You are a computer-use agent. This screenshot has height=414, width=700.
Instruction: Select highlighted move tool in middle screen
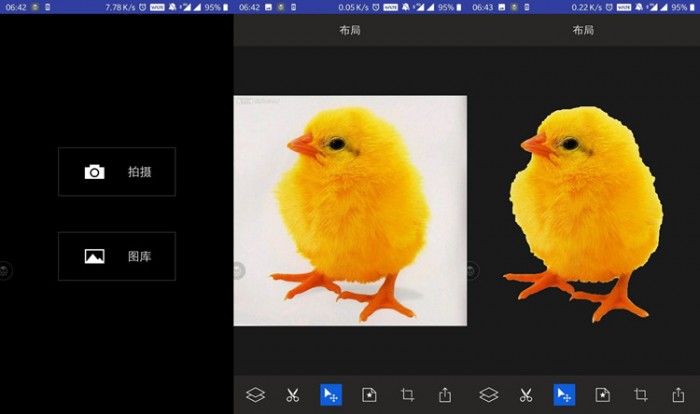coord(331,395)
